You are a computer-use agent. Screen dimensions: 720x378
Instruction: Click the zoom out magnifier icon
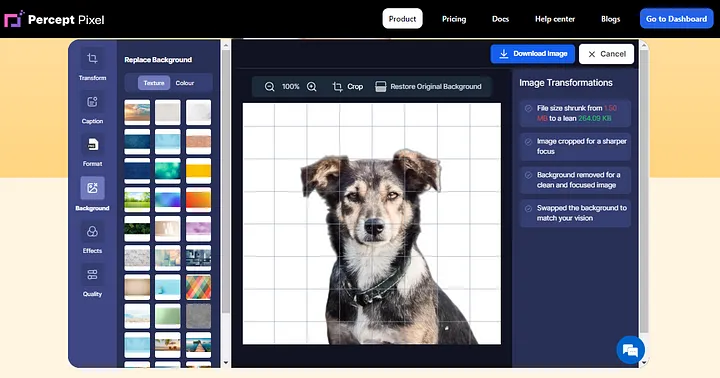click(x=270, y=86)
